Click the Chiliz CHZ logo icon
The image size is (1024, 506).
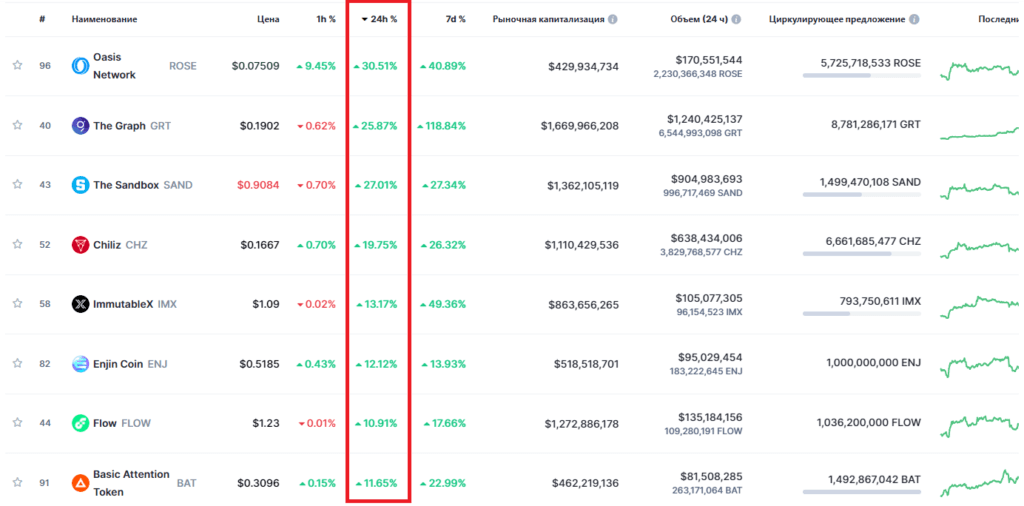pyautogui.click(x=80, y=245)
